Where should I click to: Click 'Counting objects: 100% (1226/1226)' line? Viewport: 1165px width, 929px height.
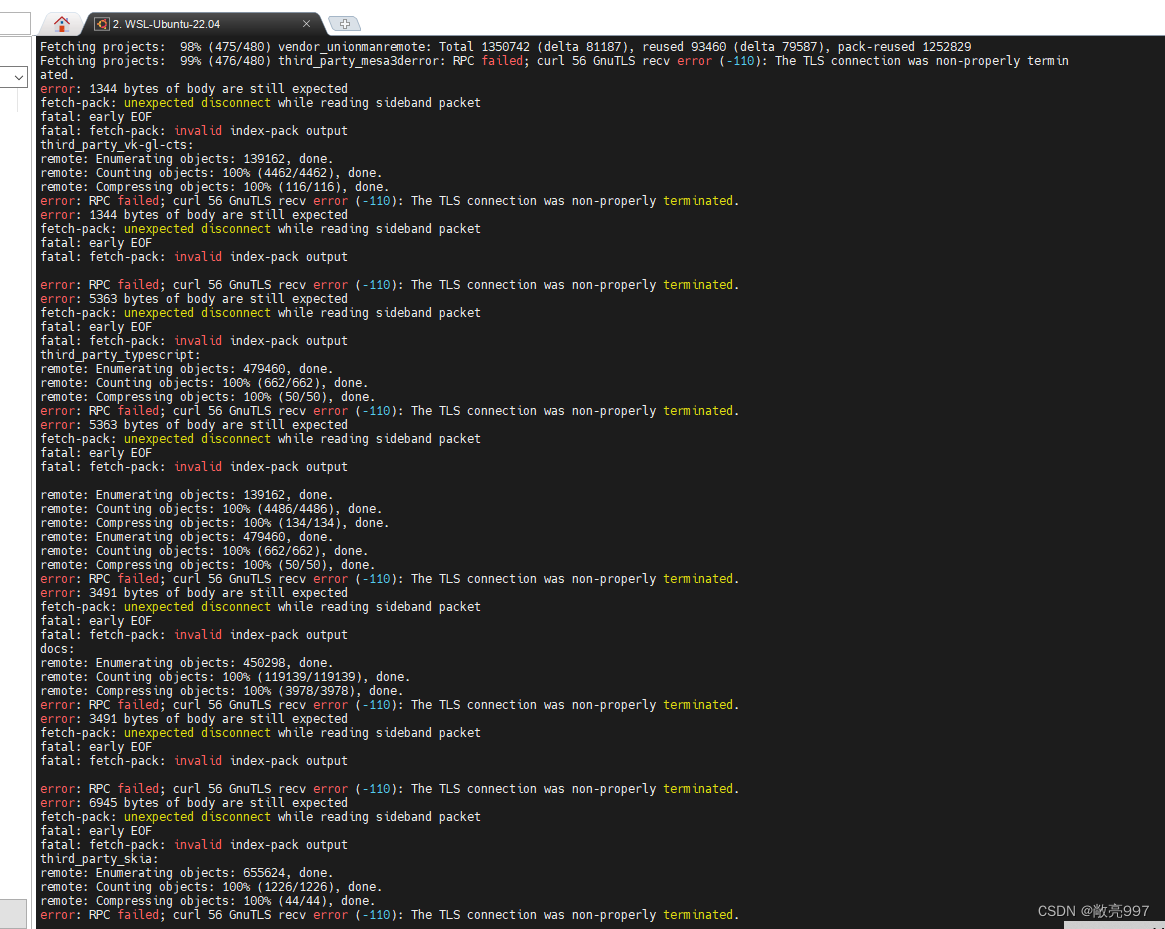[x=211, y=887]
